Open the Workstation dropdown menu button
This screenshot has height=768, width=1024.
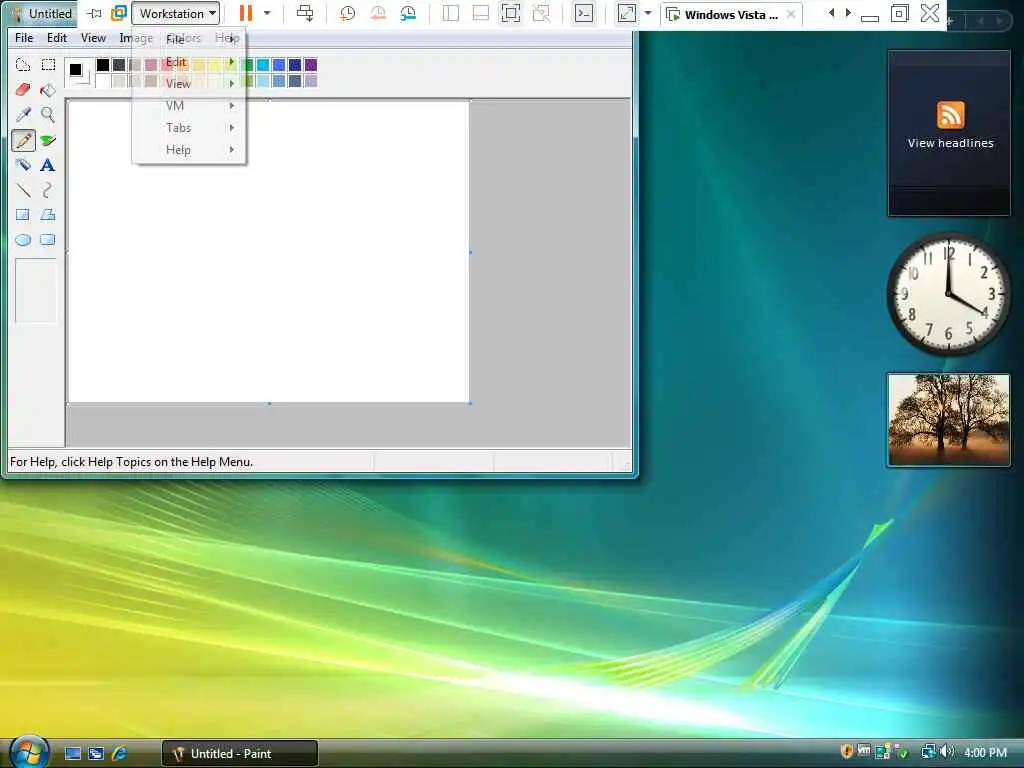click(176, 13)
